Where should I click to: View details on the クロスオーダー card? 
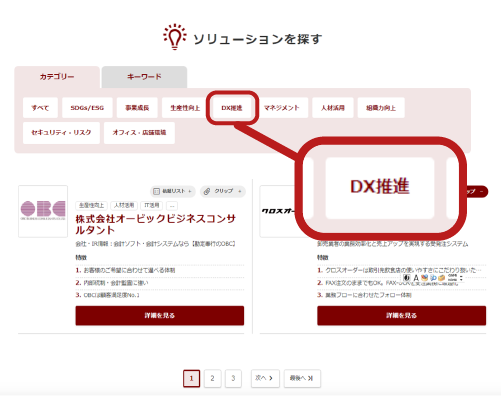point(401,315)
